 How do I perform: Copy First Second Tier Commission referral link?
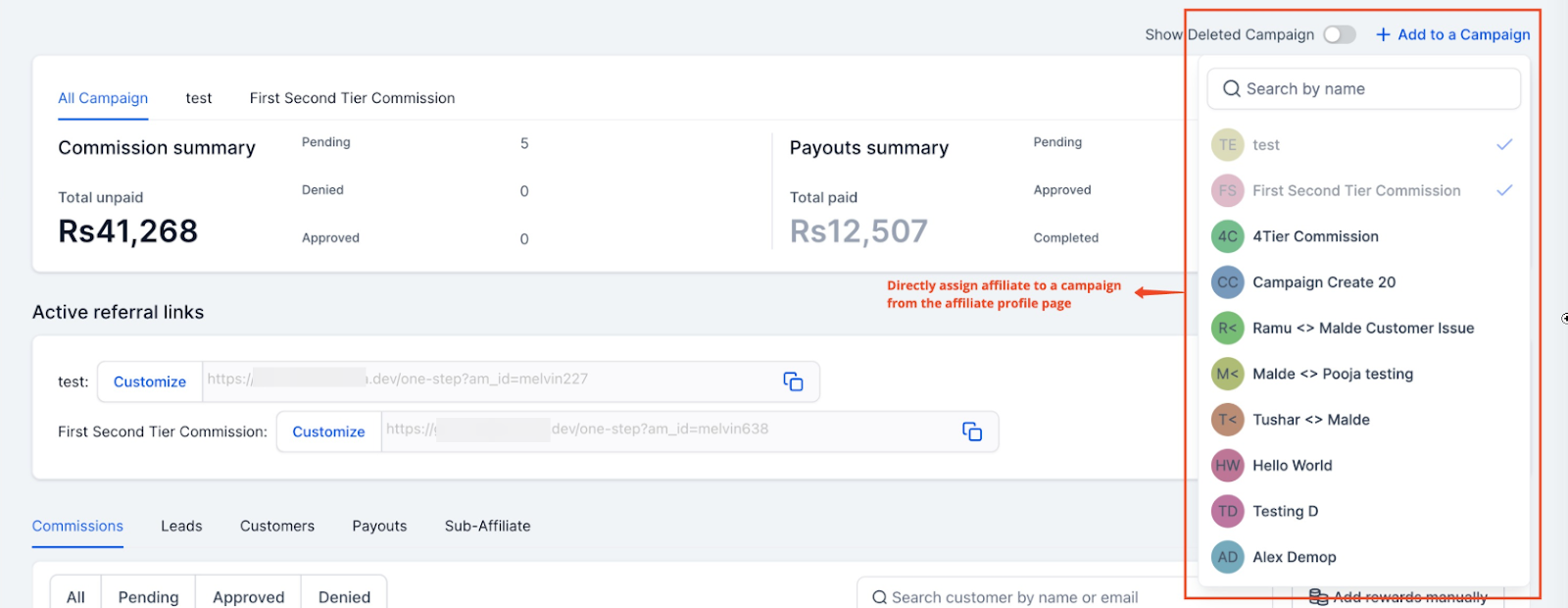[x=971, y=431]
